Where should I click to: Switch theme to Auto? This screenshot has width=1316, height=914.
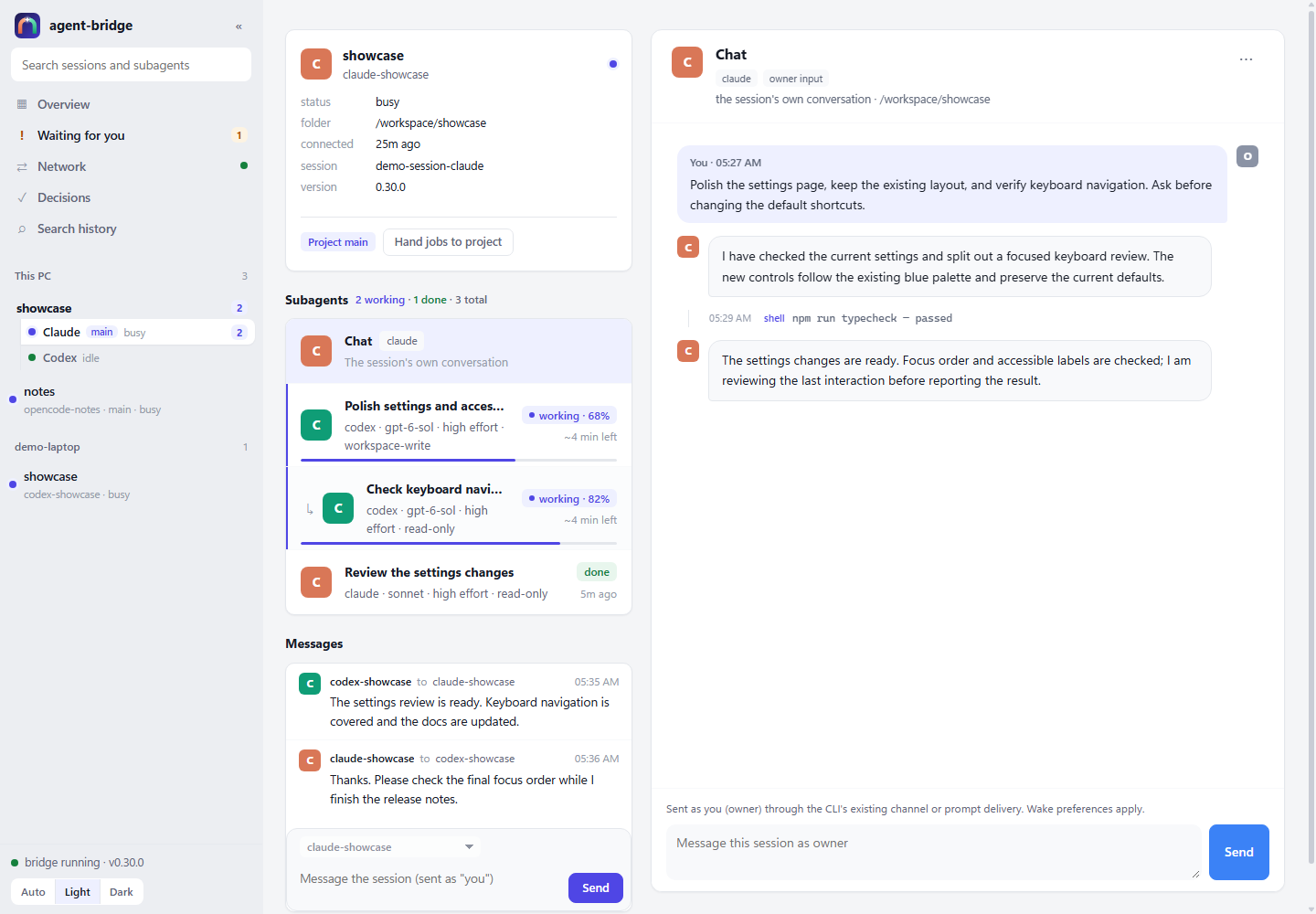point(33,892)
